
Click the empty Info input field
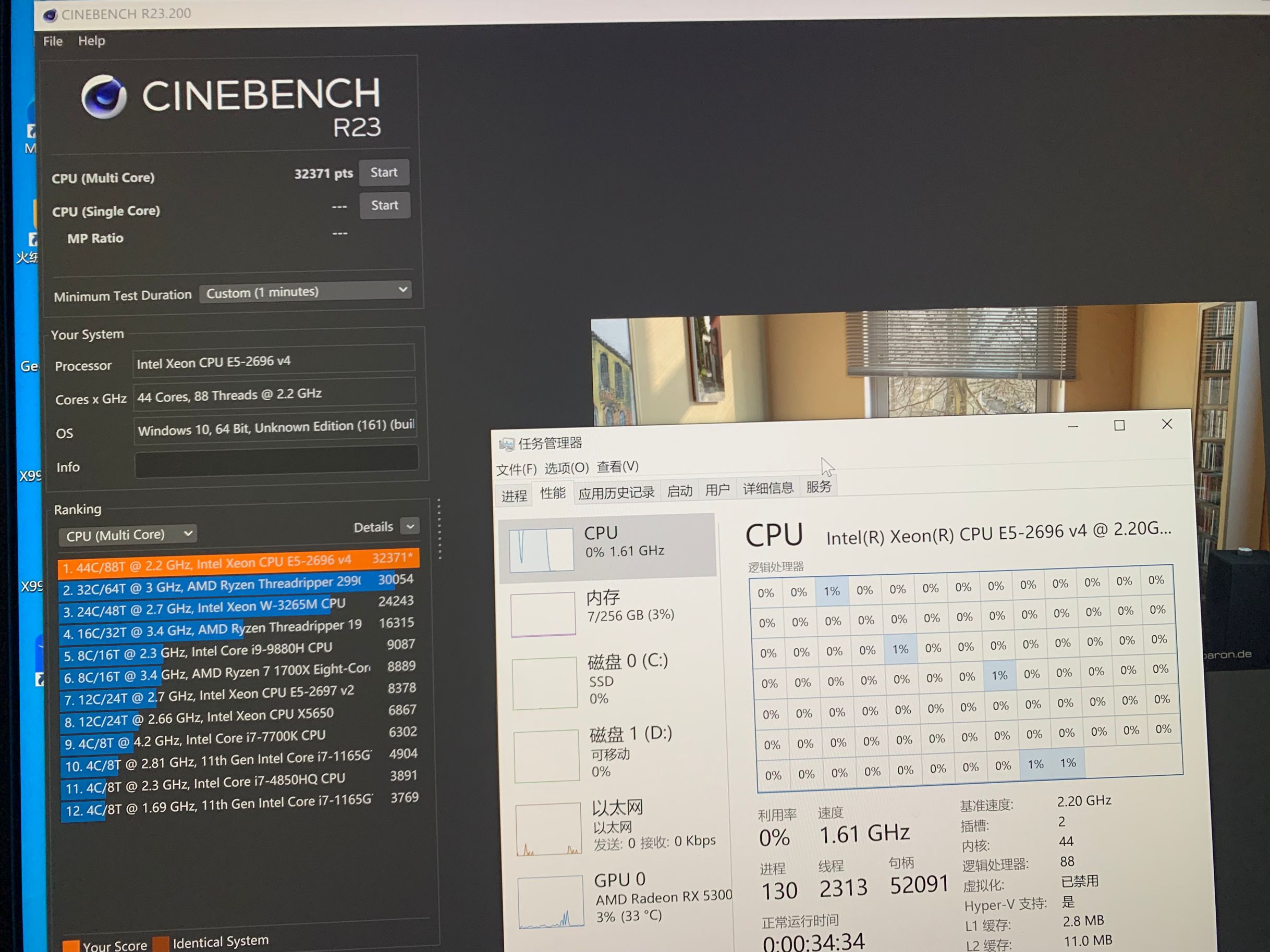click(276, 463)
